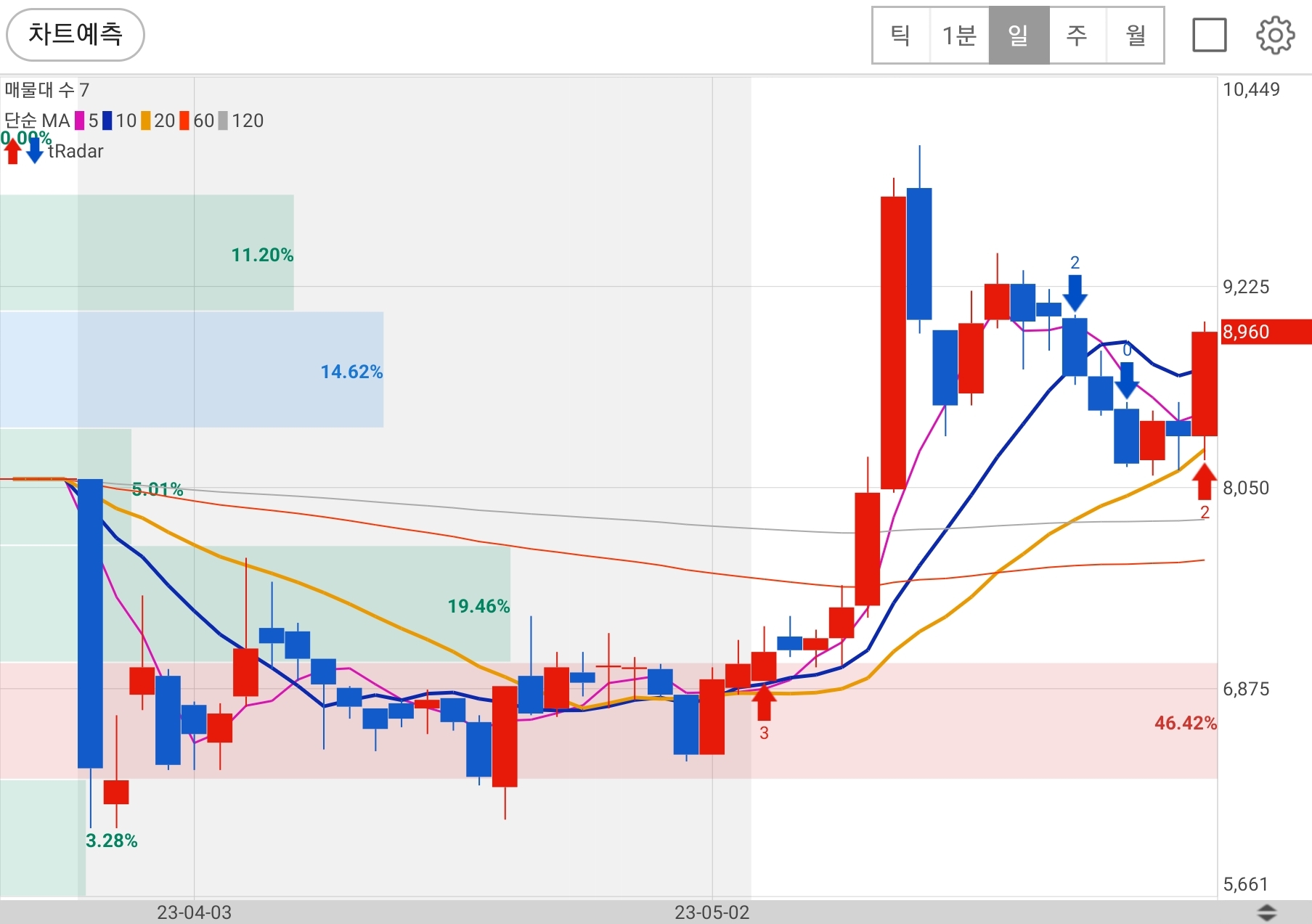
Task: Switch to the 틱 tick chart tab
Action: tap(901, 35)
